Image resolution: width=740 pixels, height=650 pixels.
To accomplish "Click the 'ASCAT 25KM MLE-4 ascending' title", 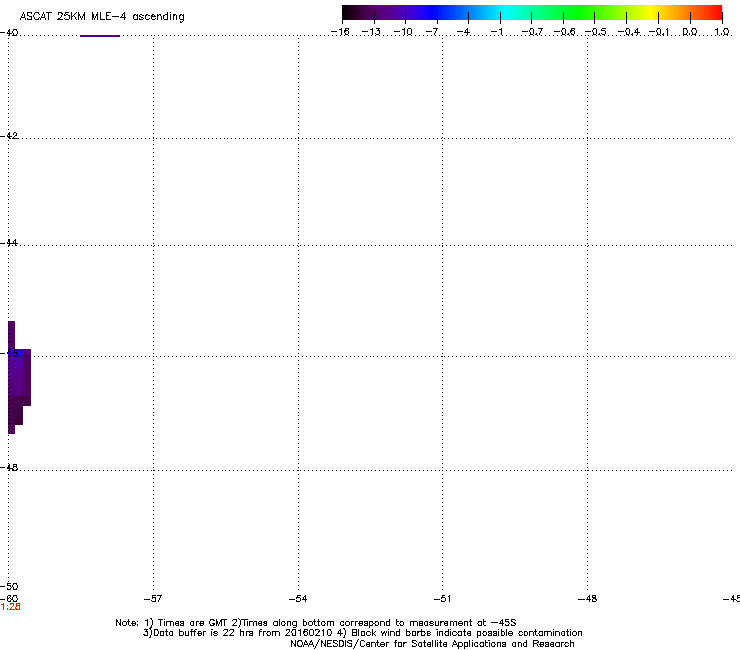I will [102, 16].
